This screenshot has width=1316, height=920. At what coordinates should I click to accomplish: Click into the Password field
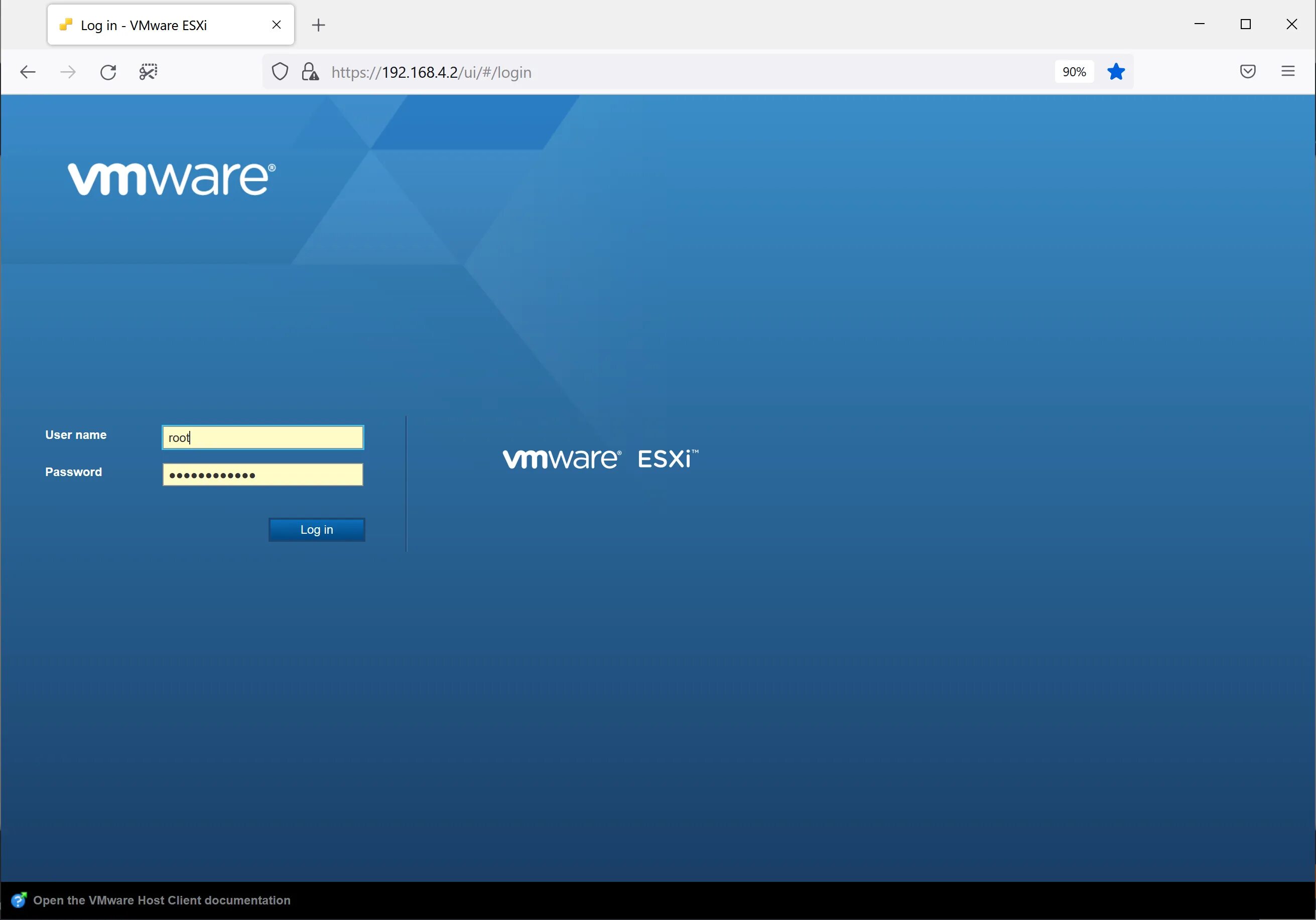[x=262, y=475]
